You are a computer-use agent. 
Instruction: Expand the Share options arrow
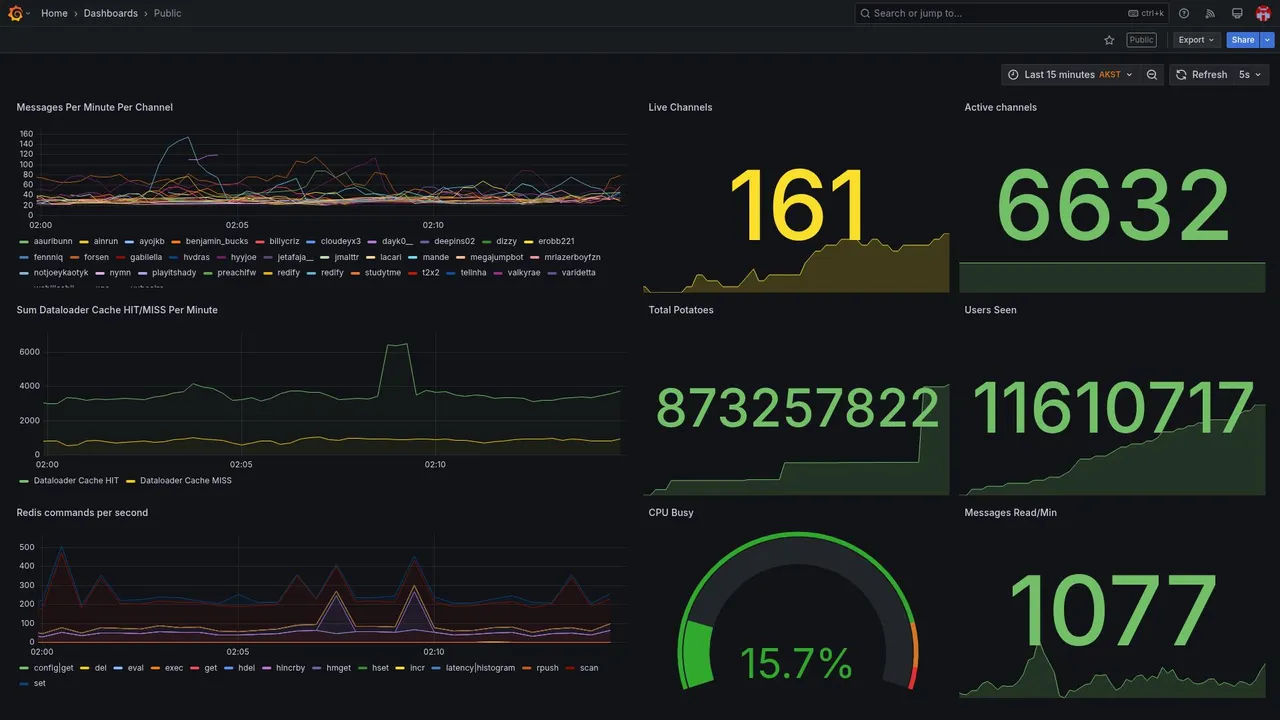pyautogui.click(x=1268, y=40)
